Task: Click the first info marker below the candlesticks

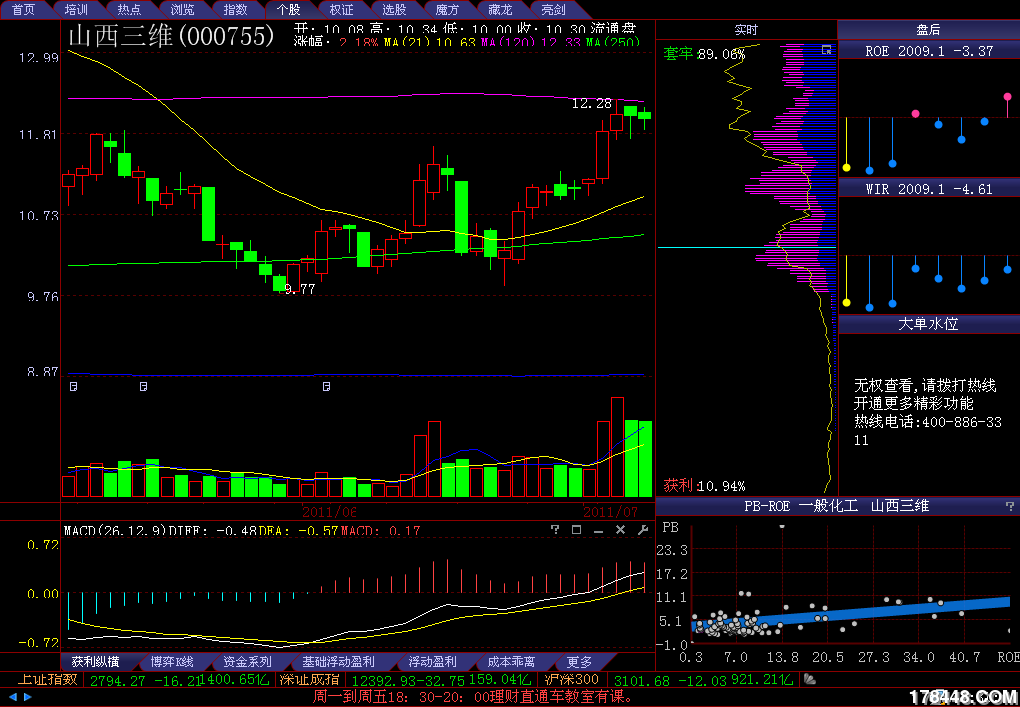Action: click(73, 385)
